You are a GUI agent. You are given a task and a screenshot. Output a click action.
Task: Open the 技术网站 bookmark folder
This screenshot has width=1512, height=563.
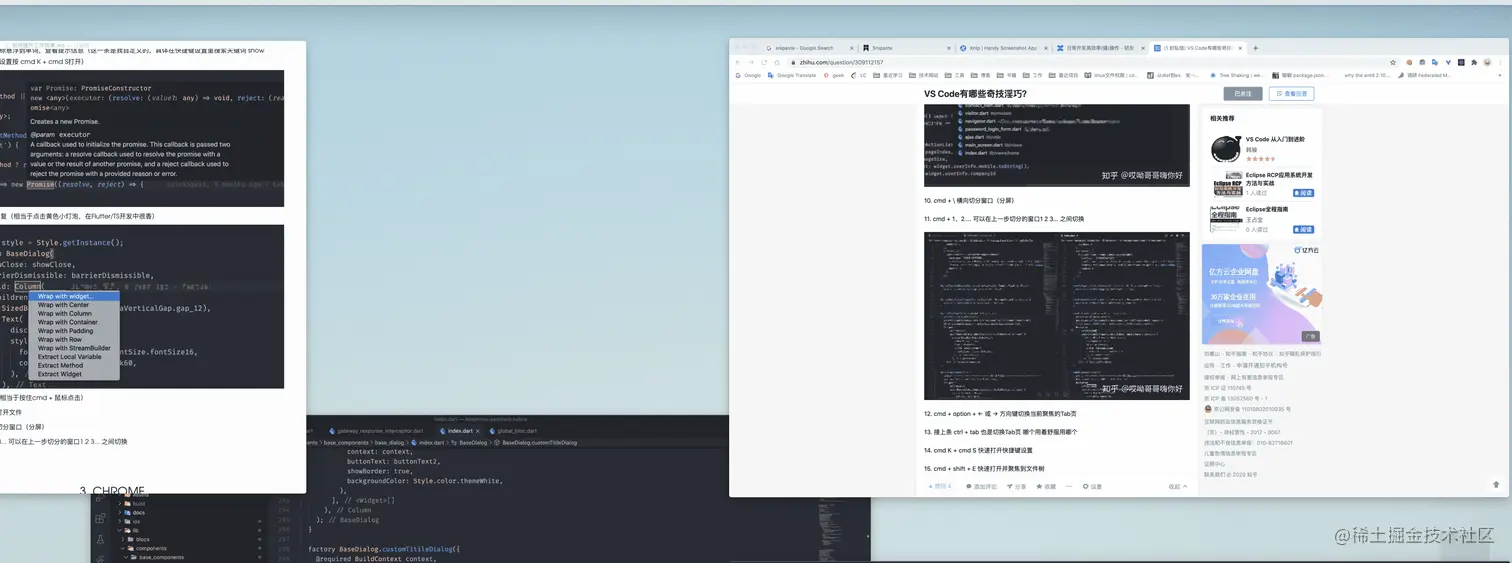tap(923, 75)
